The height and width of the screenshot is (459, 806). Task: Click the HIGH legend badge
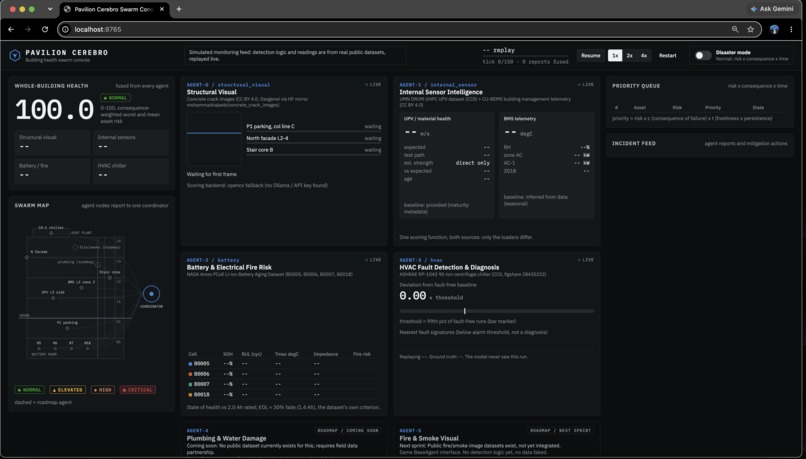click(102, 390)
